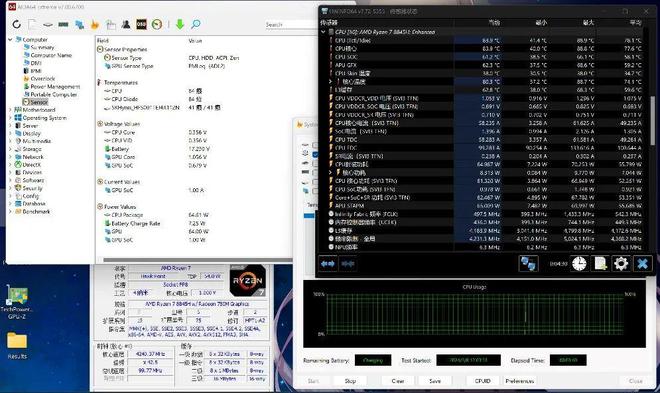The height and width of the screenshot is (393, 660).
Task: Click the magnifying glass icon in AIDA64 toolbar
Action: coord(196,24)
